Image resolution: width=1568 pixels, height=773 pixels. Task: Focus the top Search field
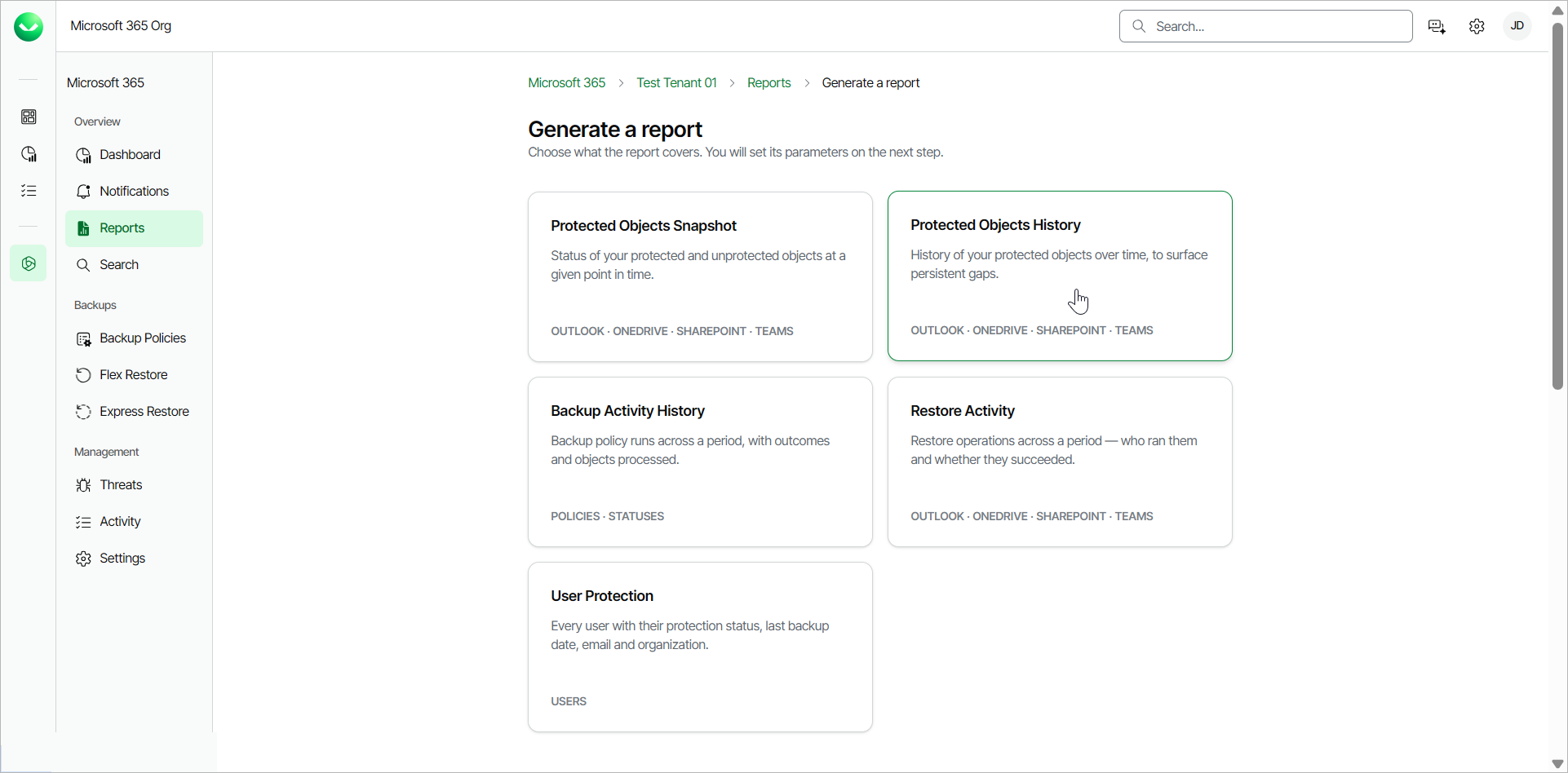tap(1265, 26)
